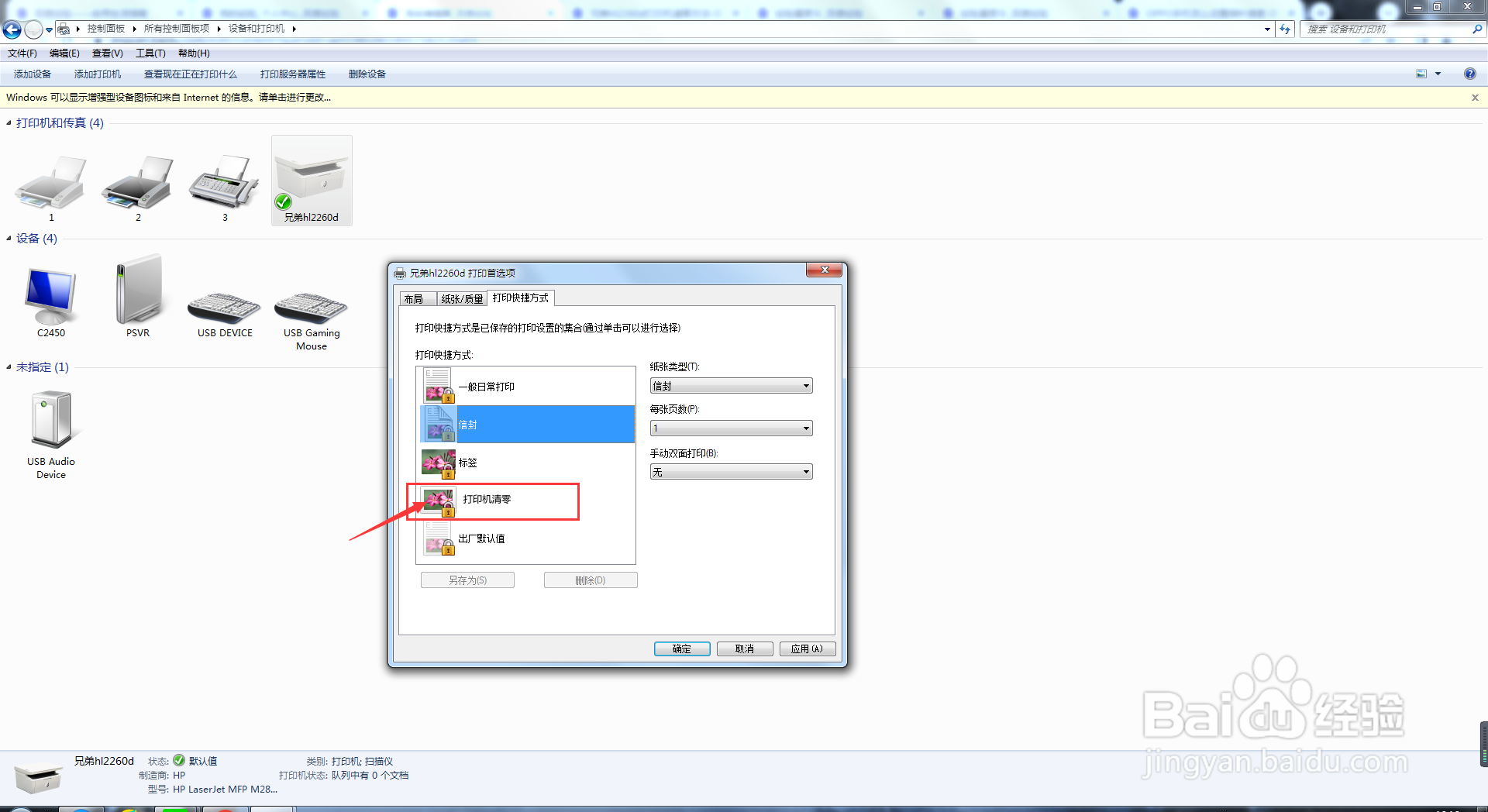Click the Windows Internet information message
The image size is (1488, 812).
coord(169,98)
